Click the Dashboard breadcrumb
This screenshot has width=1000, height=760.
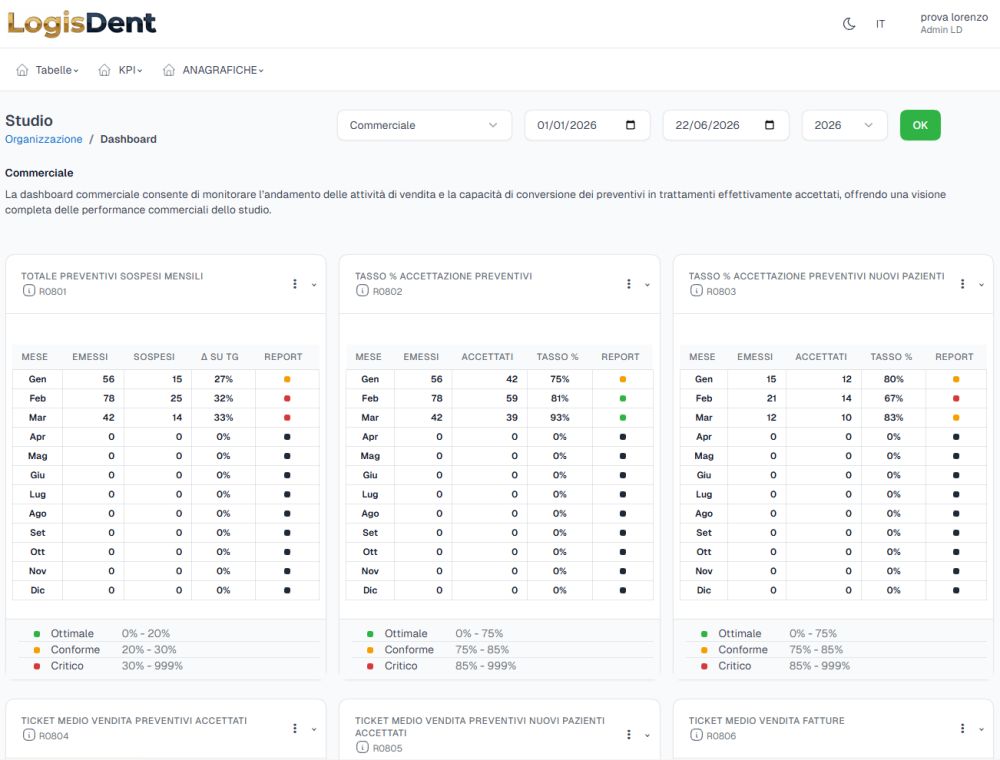point(128,139)
